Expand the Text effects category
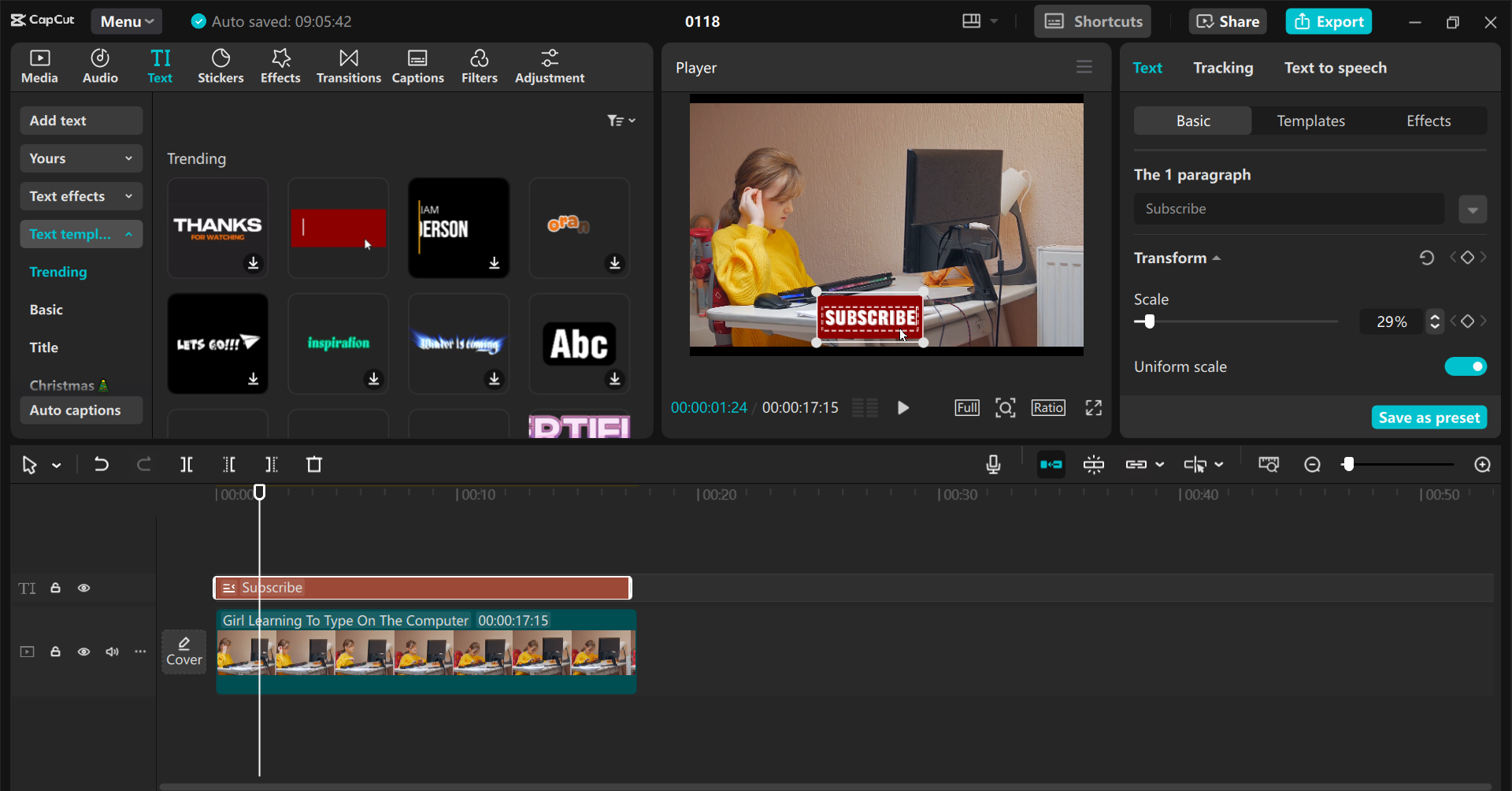This screenshot has height=791, width=1512. [81, 196]
